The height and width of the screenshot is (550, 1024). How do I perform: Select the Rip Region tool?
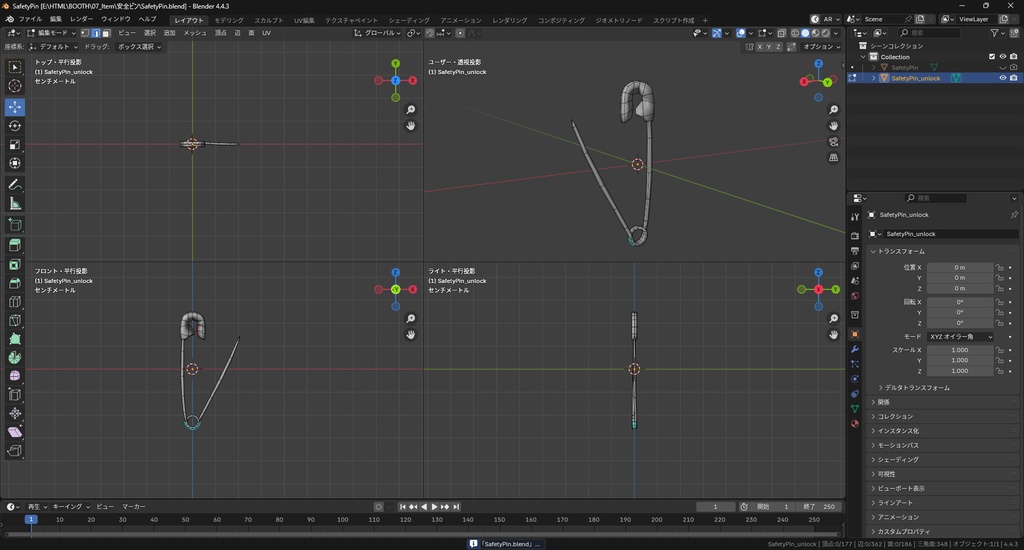(x=14, y=451)
